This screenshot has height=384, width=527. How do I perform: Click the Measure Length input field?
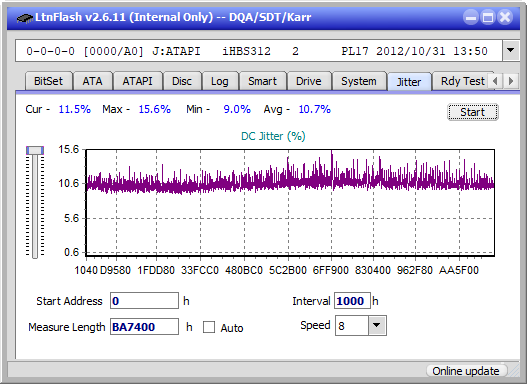point(145,327)
